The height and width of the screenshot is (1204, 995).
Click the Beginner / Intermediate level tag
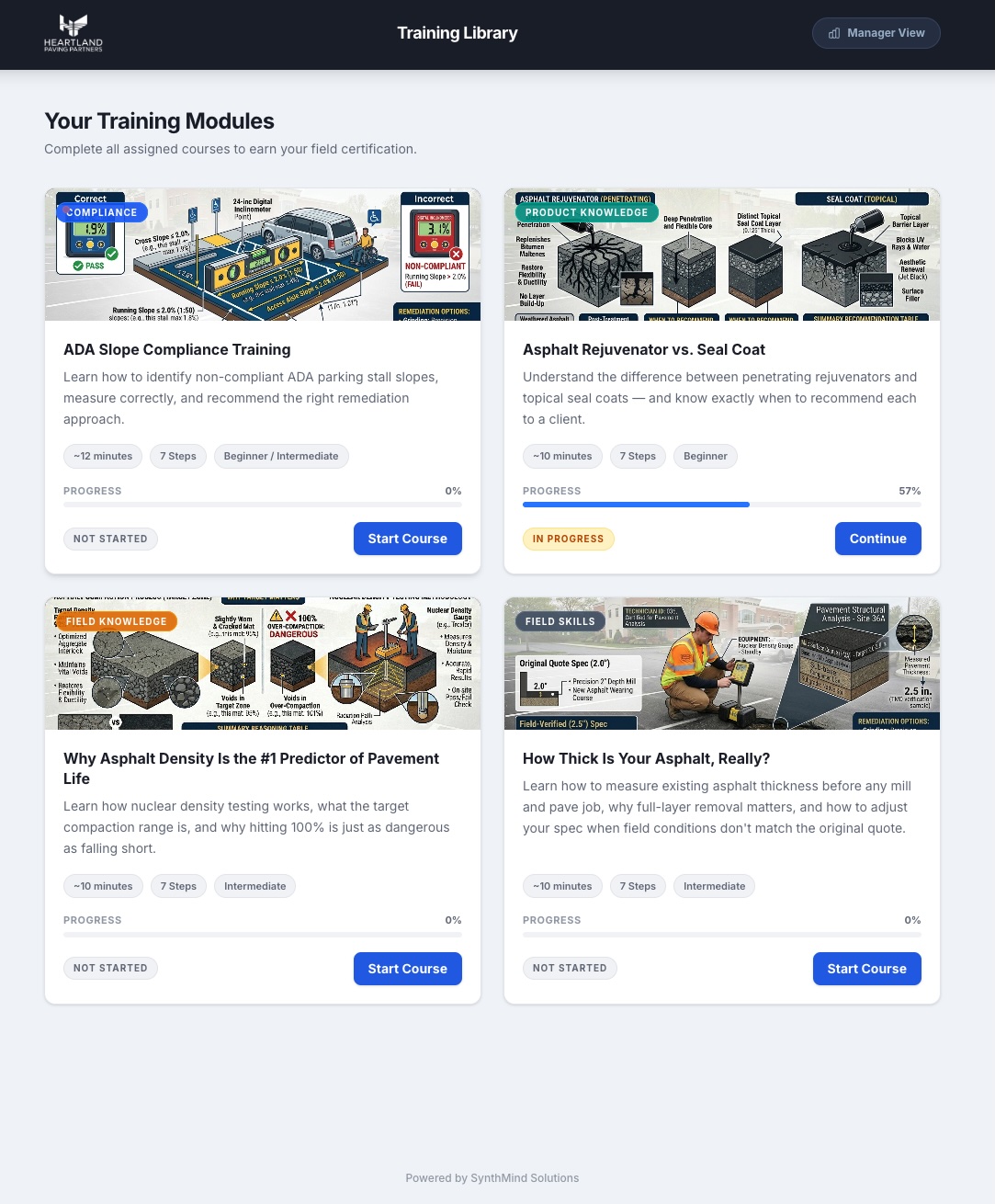[x=280, y=456]
